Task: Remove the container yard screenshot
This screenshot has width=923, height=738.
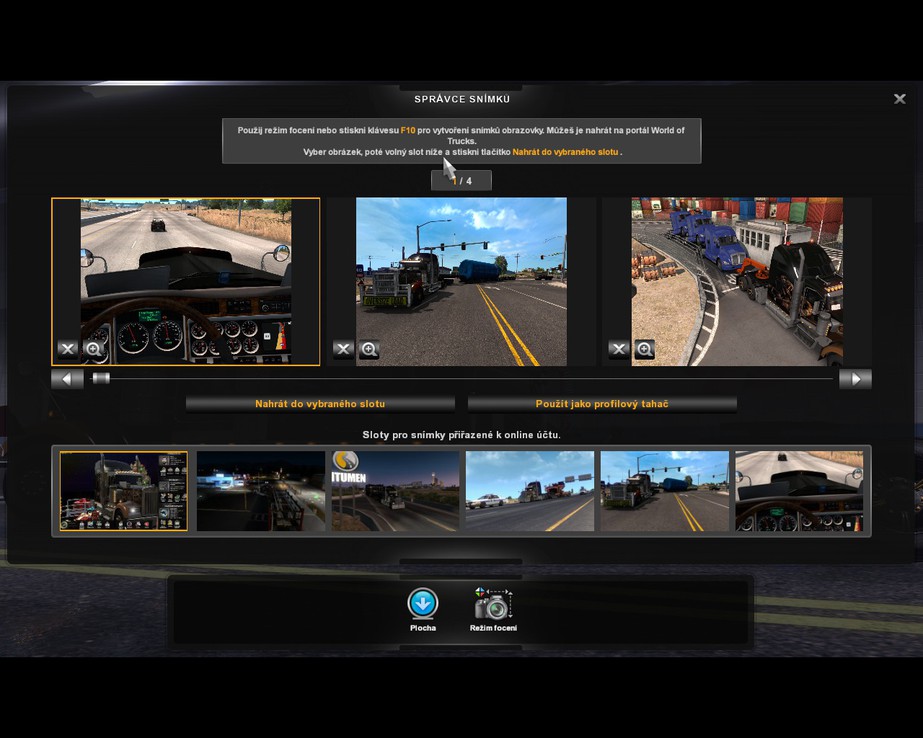Action: 619,349
